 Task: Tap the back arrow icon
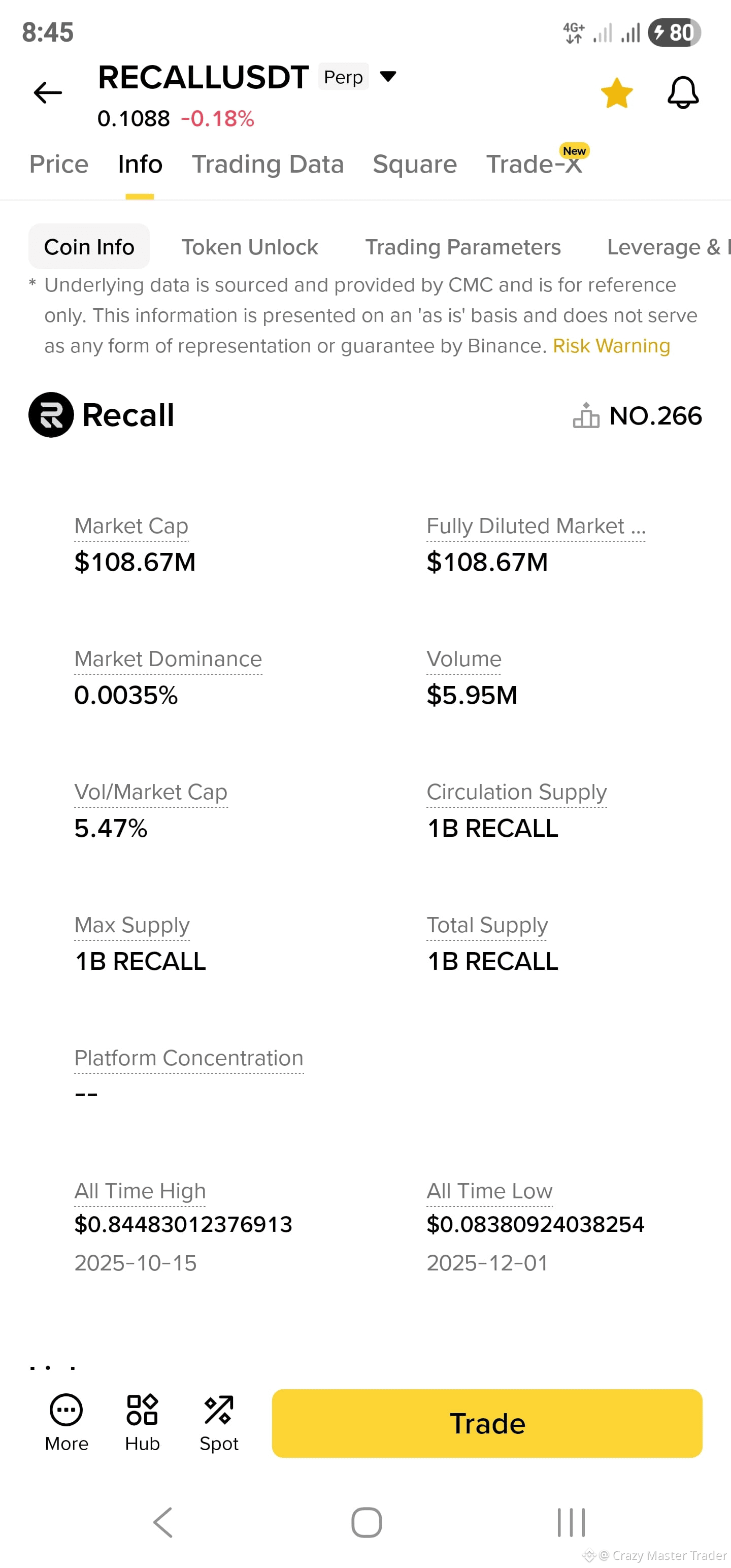pyautogui.click(x=48, y=92)
